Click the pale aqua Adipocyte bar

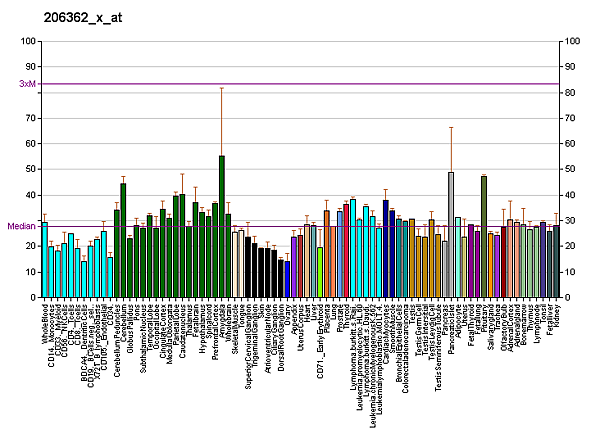coord(458,257)
